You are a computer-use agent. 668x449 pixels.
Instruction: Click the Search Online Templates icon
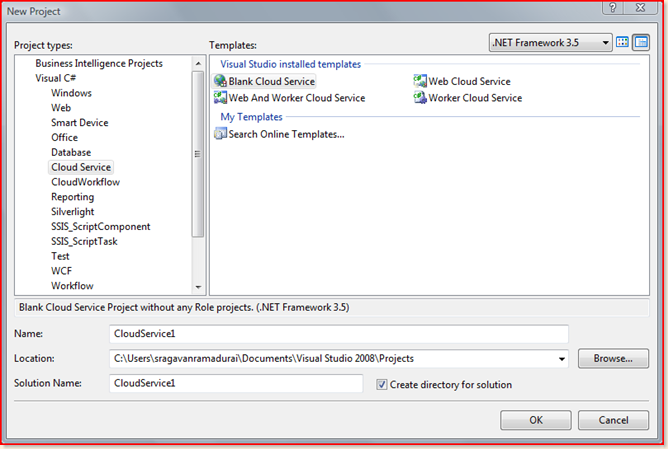220,134
